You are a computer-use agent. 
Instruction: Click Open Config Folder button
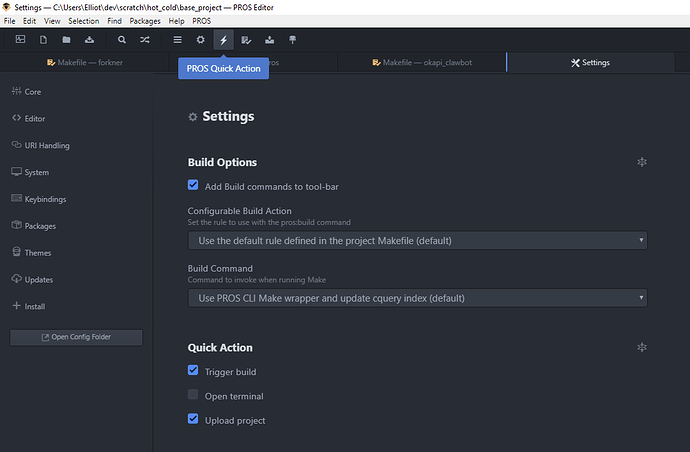76,337
